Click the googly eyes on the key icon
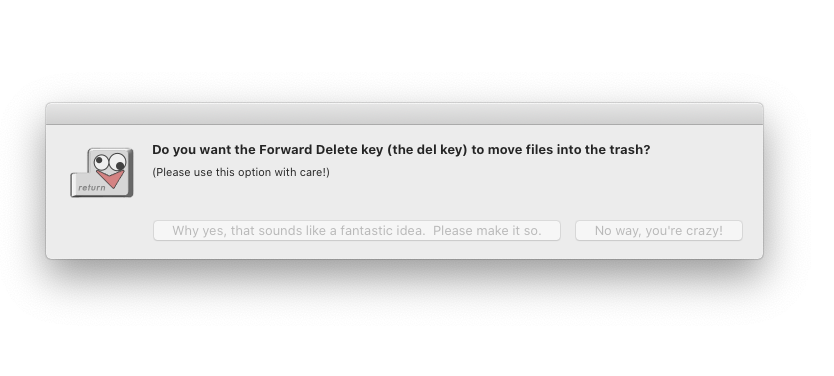 [110, 162]
